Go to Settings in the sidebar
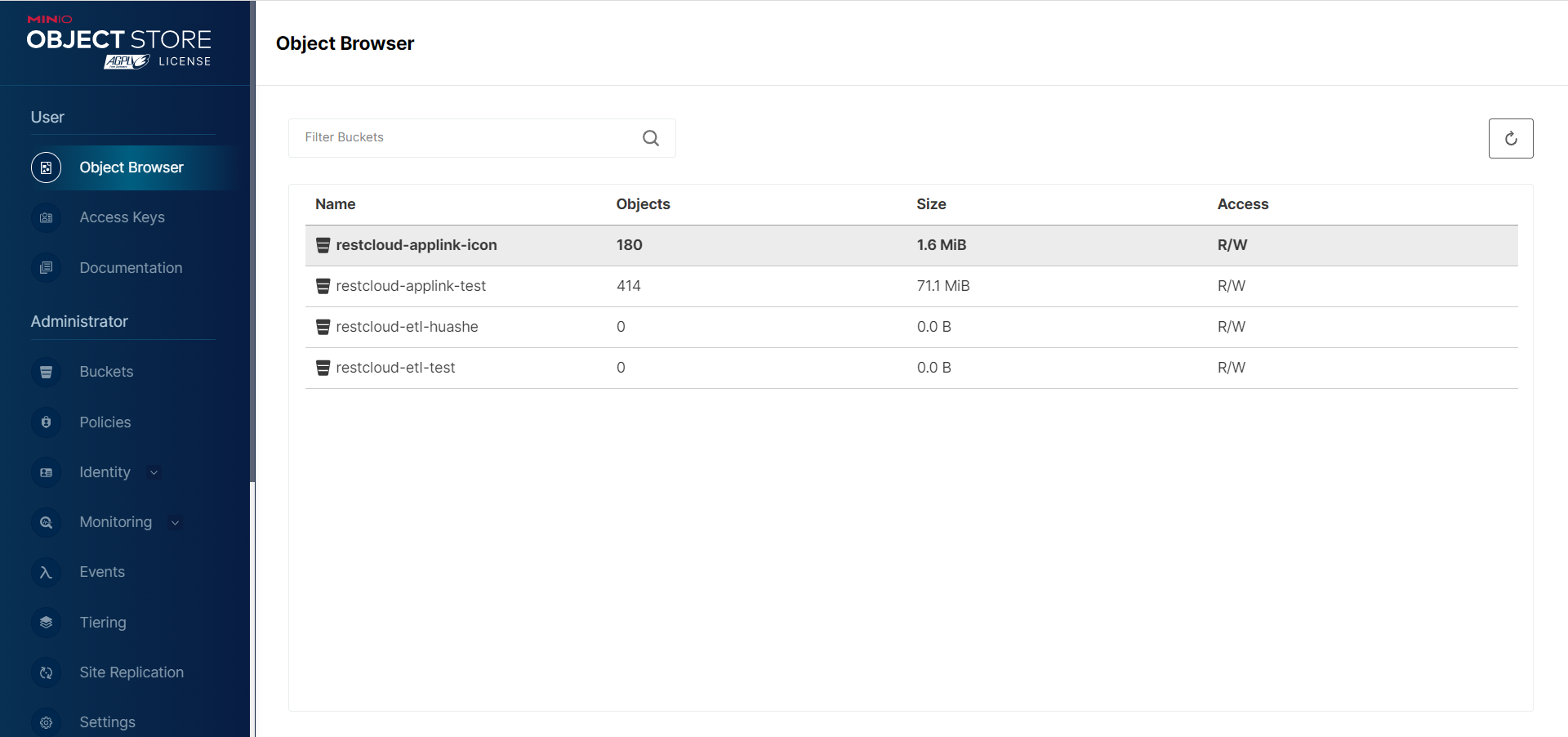This screenshot has height=737, width=1568. tap(107, 722)
